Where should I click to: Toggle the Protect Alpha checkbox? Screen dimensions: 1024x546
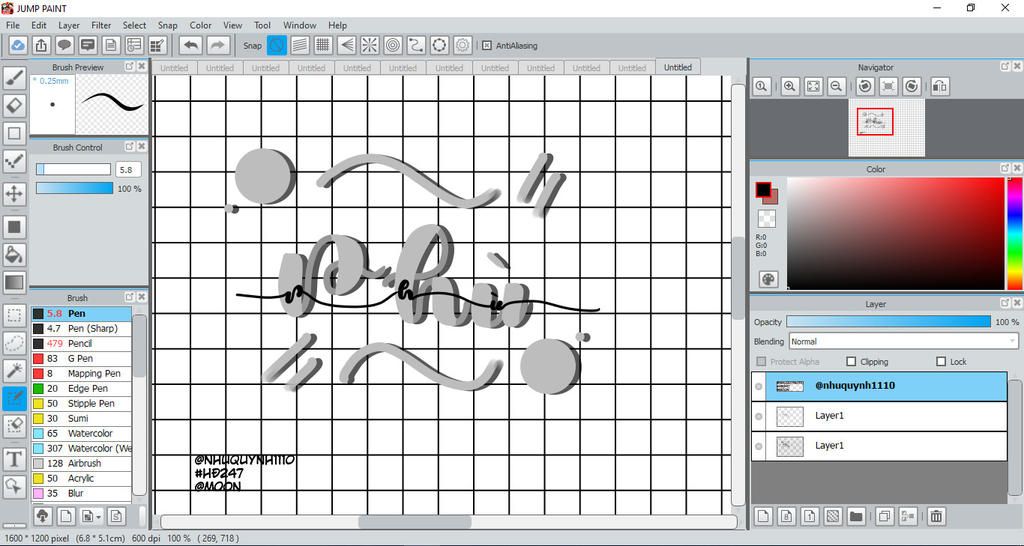(761, 361)
